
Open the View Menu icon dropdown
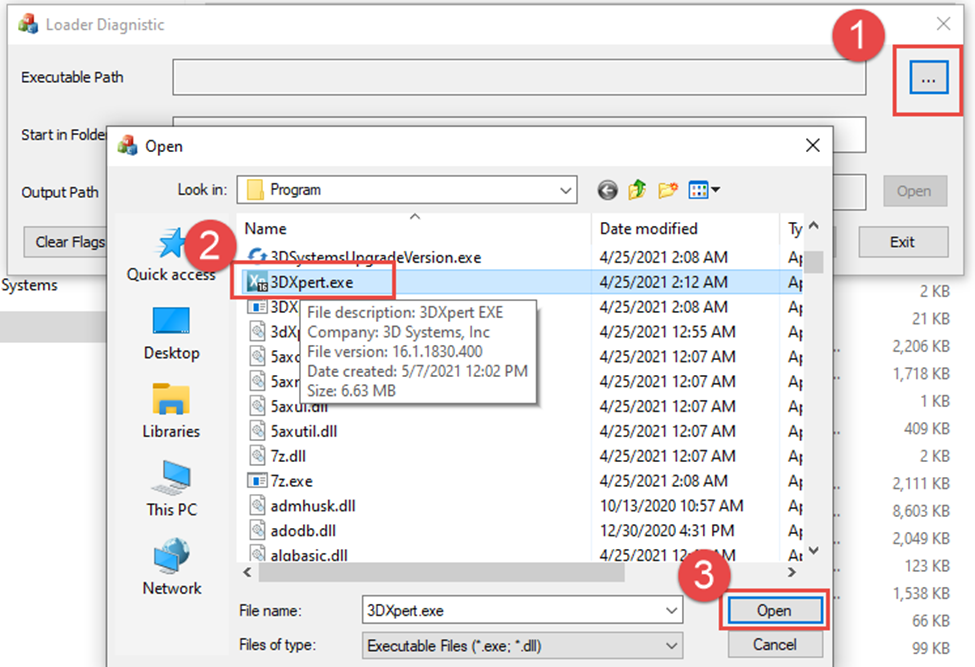coord(704,190)
